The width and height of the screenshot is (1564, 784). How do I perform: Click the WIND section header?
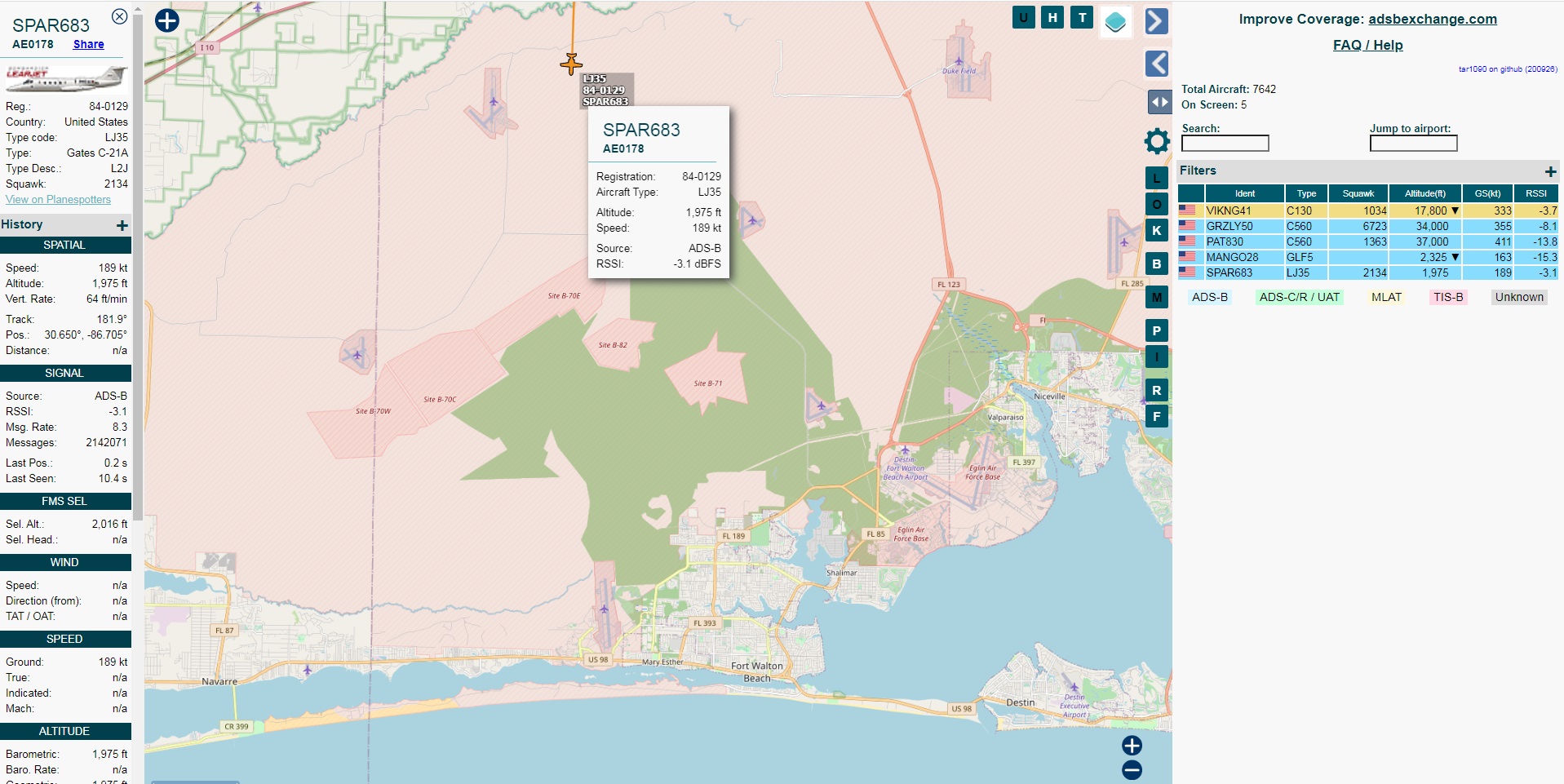click(x=64, y=562)
